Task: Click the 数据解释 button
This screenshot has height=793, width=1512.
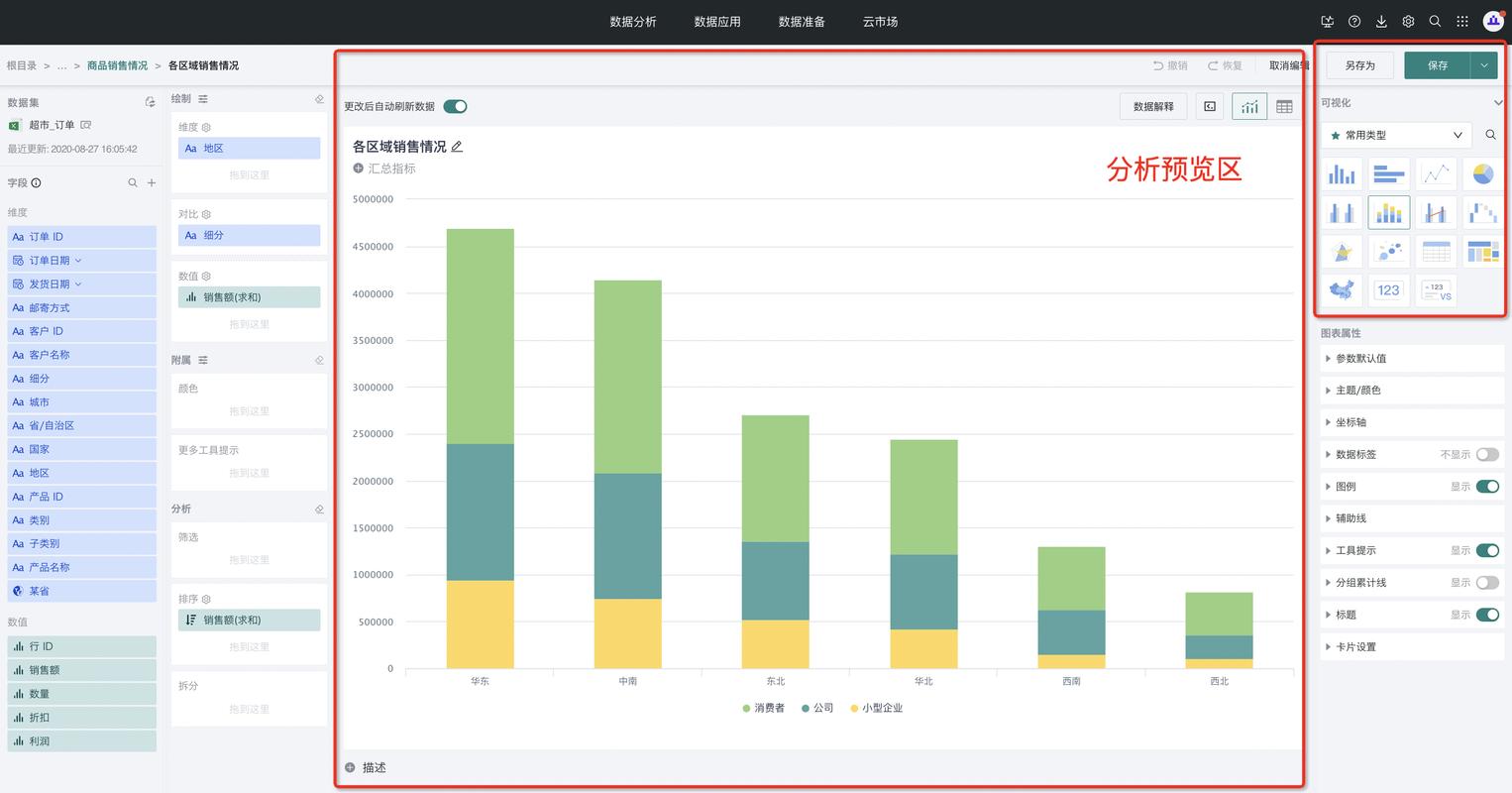Action: point(1153,106)
